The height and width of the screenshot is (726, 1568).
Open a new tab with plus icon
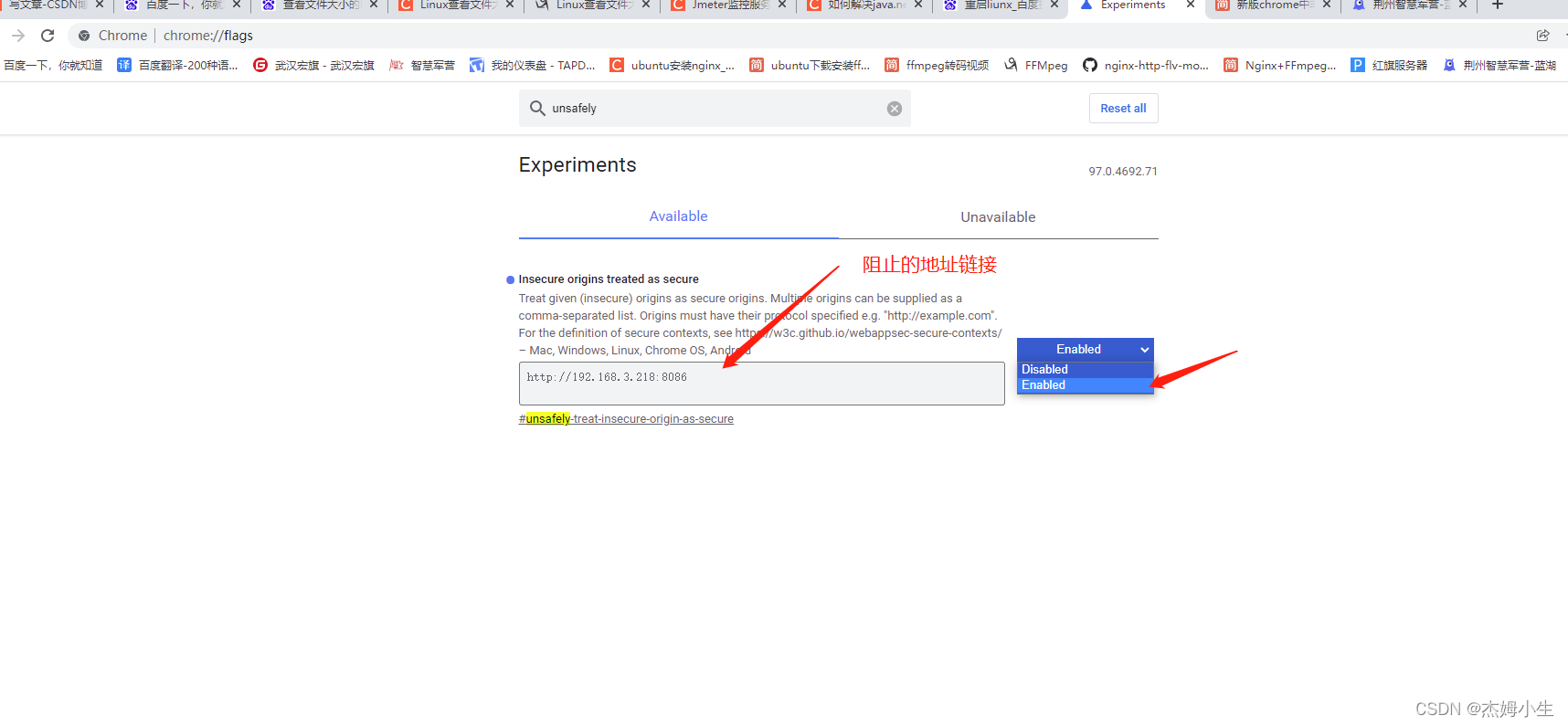[1498, 5]
